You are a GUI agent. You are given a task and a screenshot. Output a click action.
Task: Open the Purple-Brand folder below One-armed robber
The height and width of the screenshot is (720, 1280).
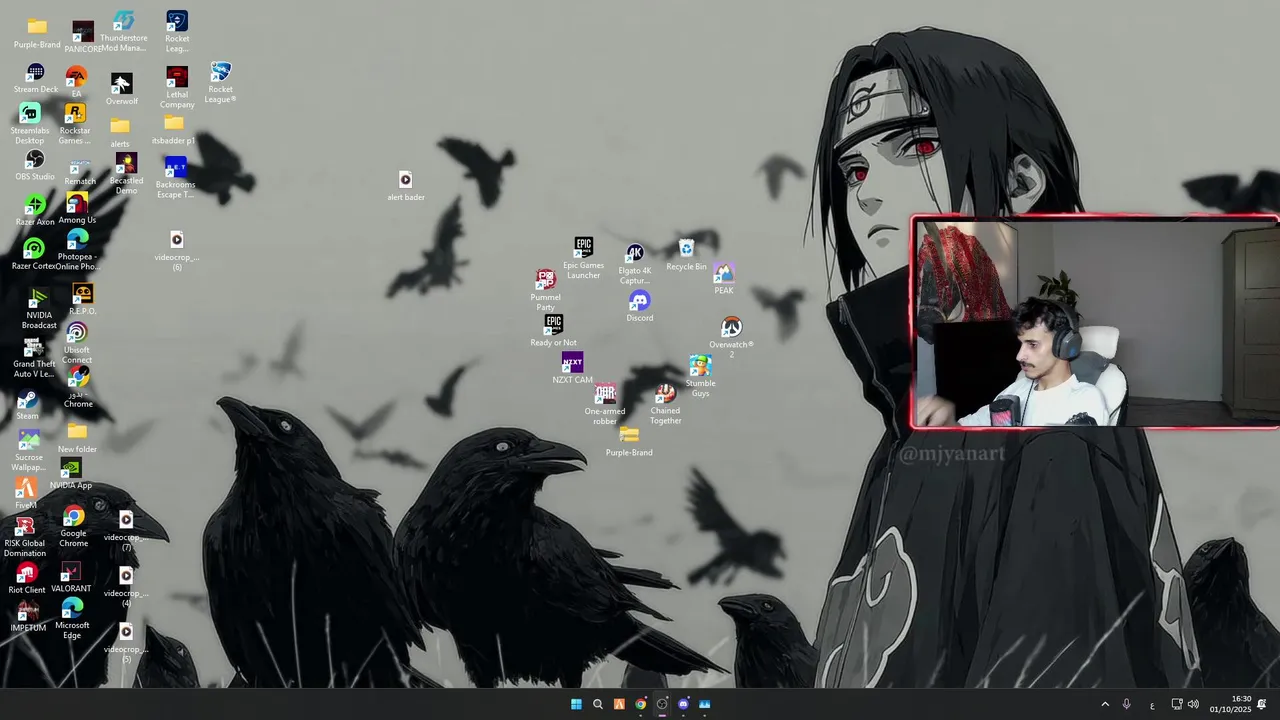coord(629,442)
